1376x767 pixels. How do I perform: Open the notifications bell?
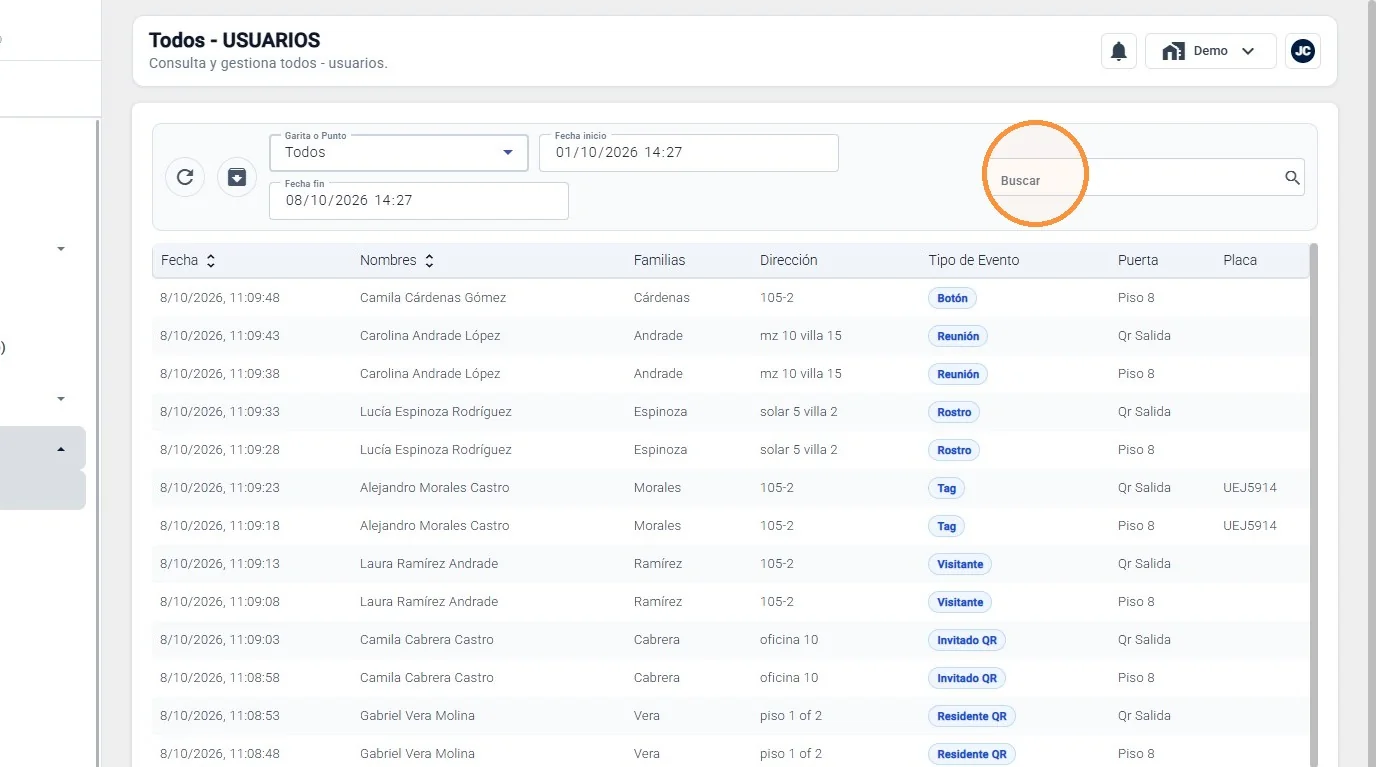[x=1119, y=51]
